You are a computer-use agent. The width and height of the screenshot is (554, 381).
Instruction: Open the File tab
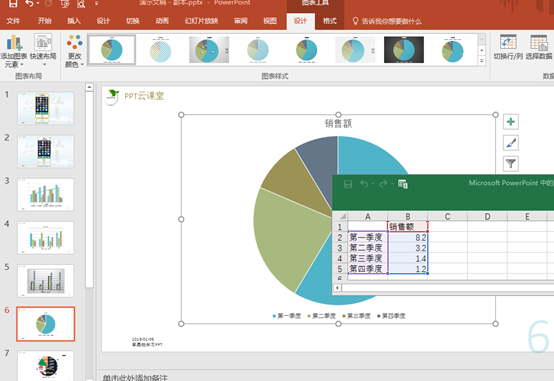click(13, 21)
